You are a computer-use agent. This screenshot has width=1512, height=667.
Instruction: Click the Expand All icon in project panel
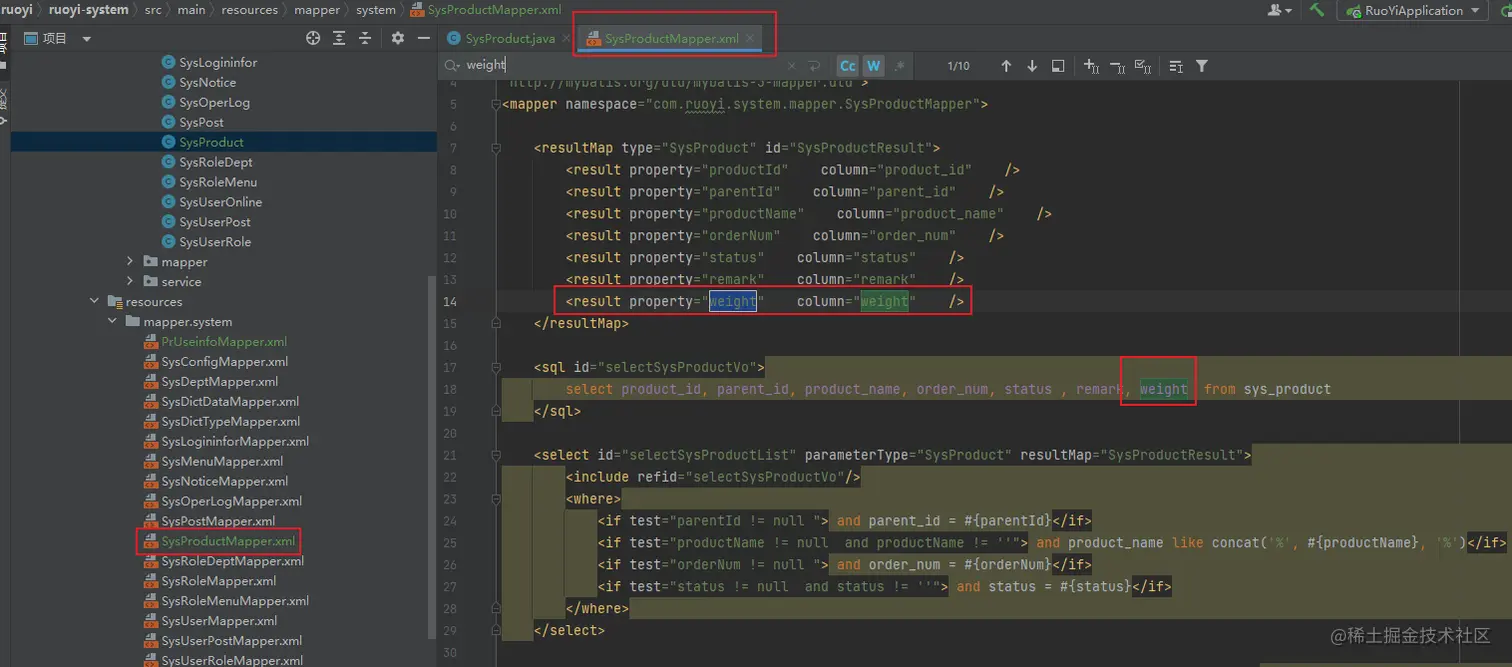tap(339, 38)
